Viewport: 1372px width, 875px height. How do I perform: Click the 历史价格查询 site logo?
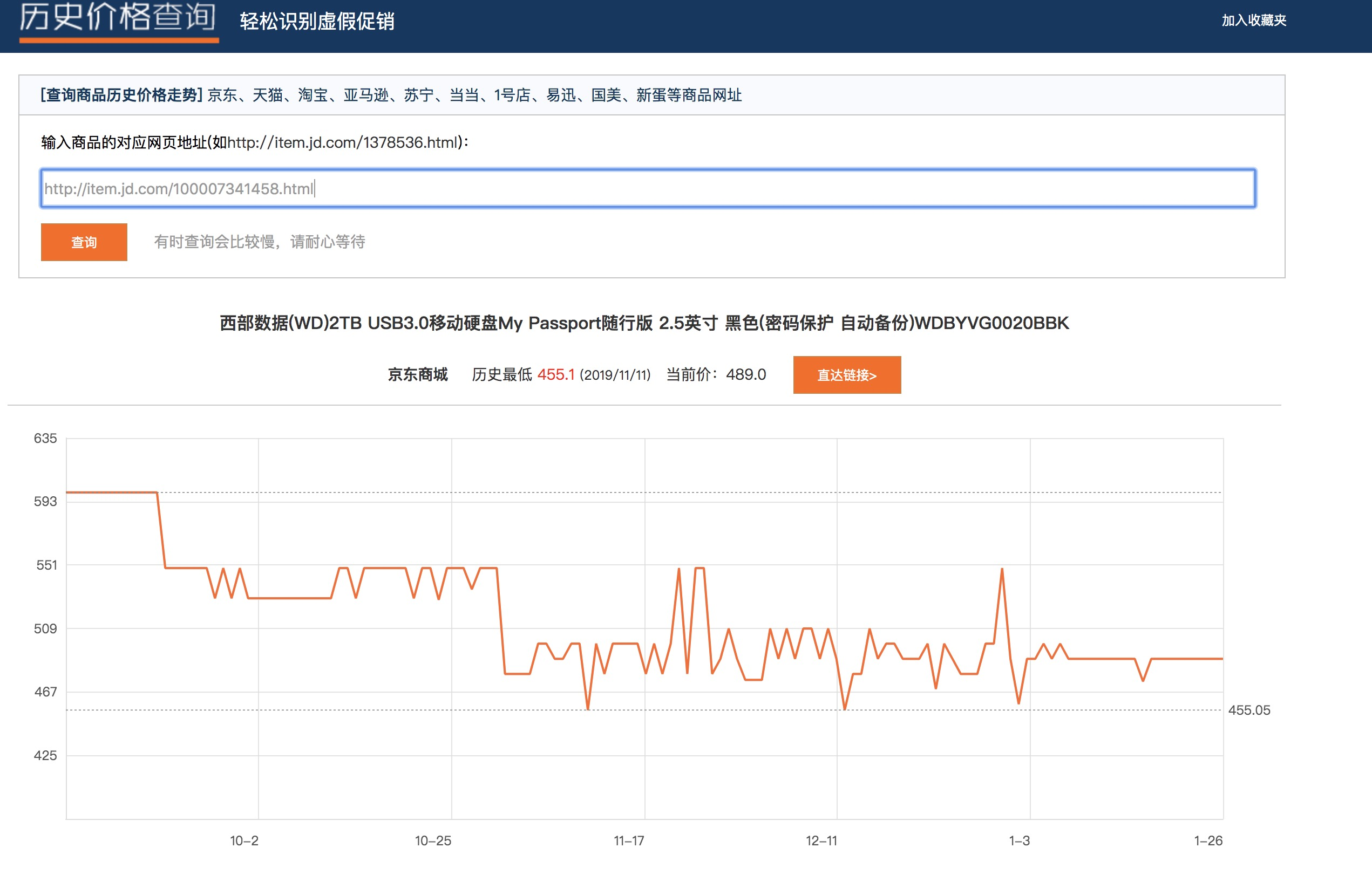click(118, 17)
